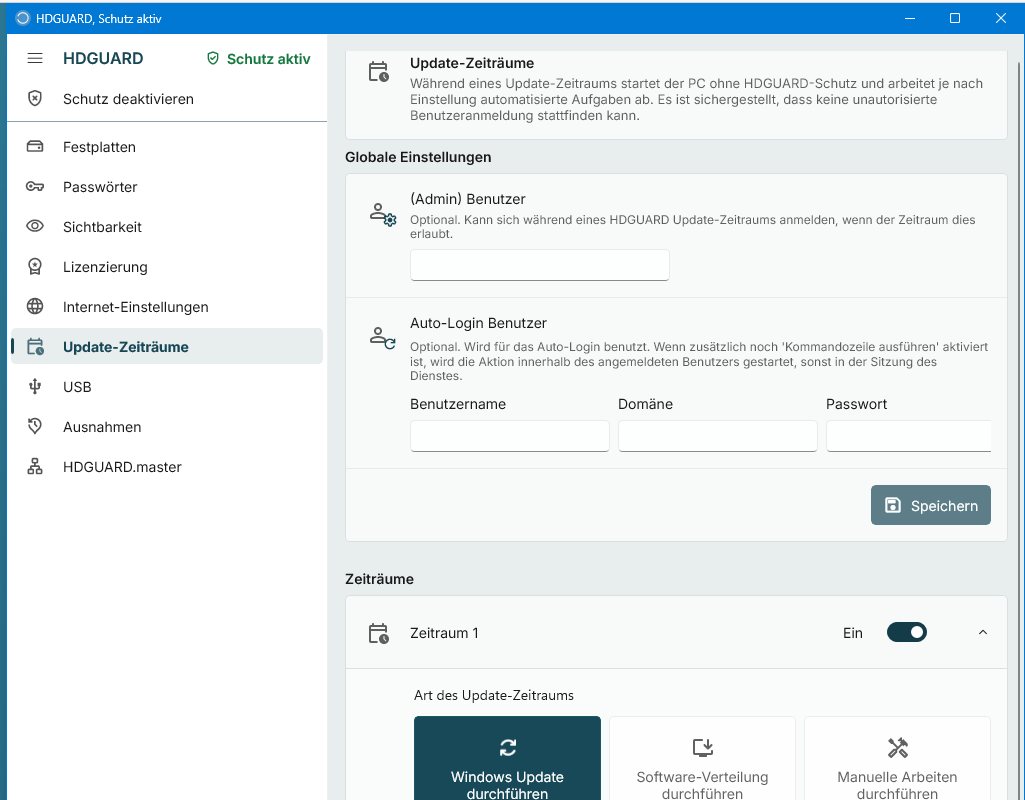
Task: Select Update-Zeiträume in the sidebar
Action: click(x=167, y=346)
